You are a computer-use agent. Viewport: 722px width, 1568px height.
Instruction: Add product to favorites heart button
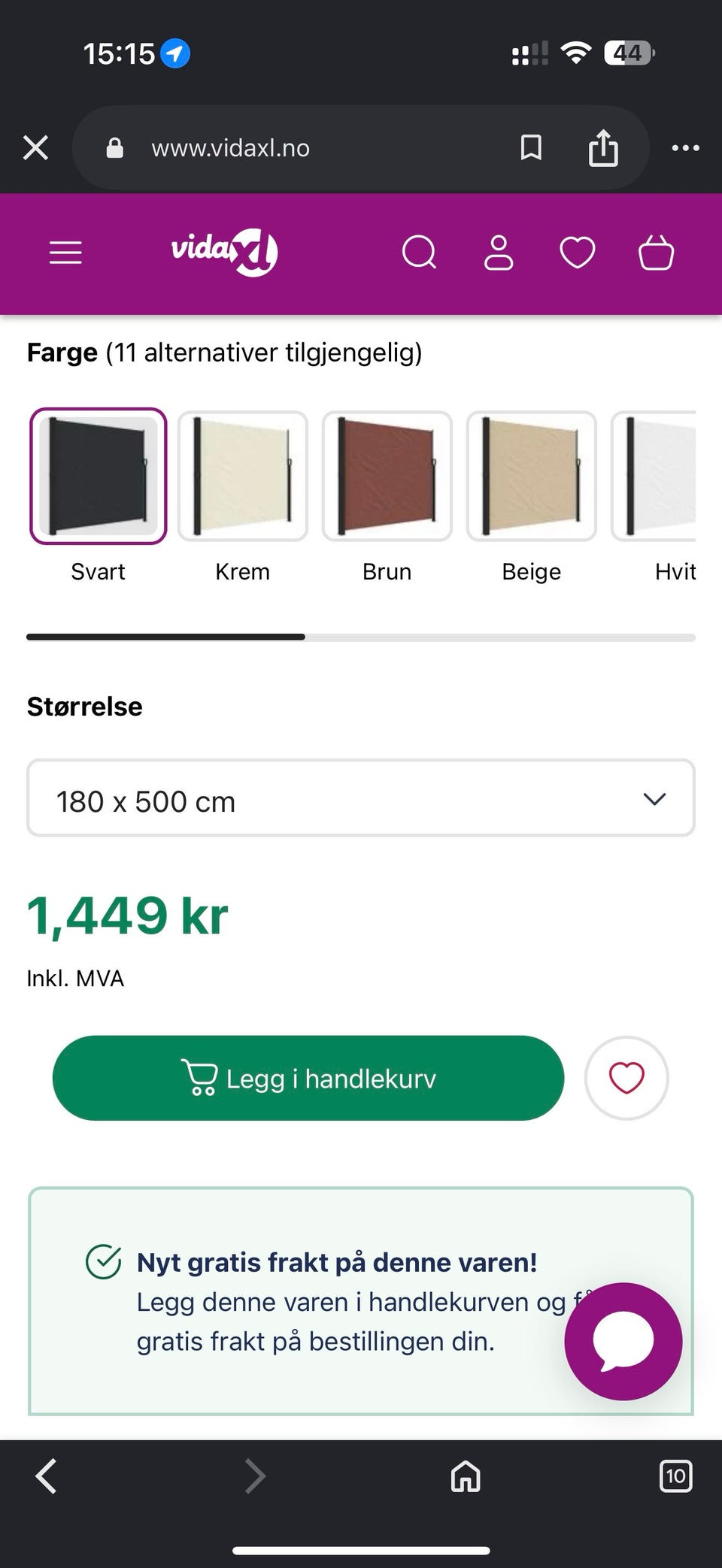pyautogui.click(x=626, y=1078)
